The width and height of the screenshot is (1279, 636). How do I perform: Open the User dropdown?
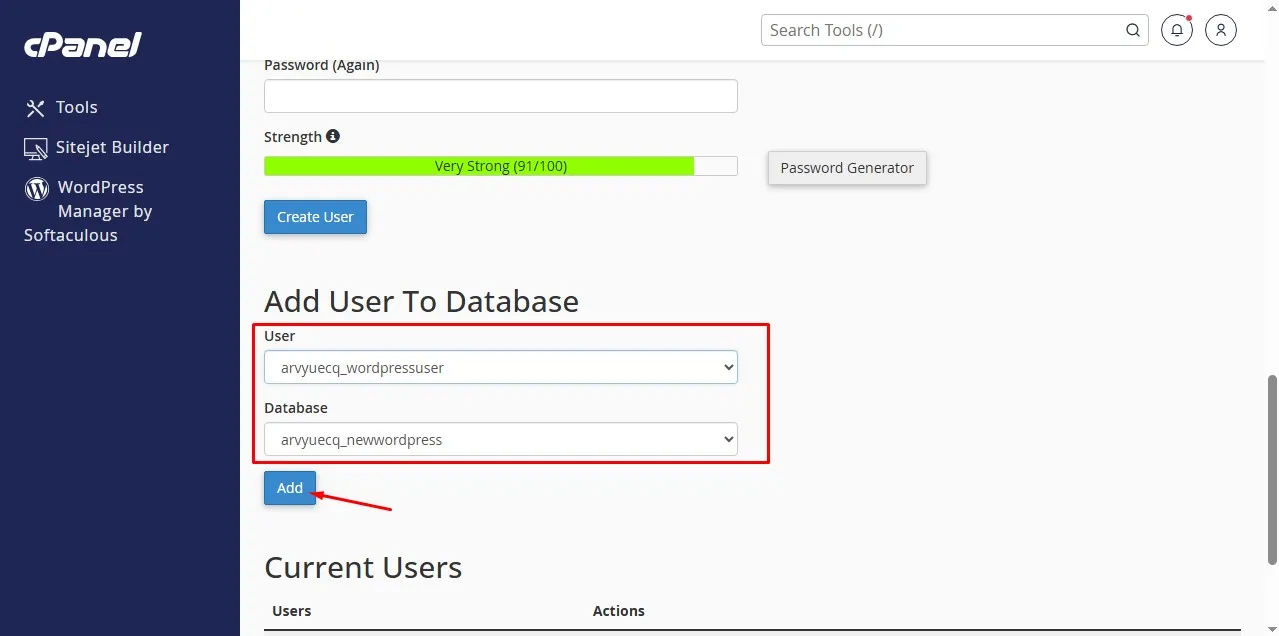coord(499,367)
